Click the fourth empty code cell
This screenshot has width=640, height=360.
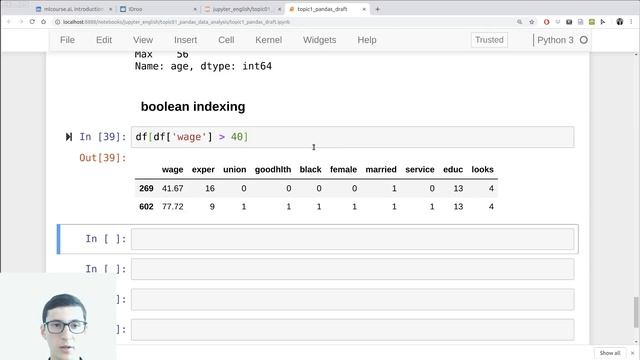[x=353, y=329]
